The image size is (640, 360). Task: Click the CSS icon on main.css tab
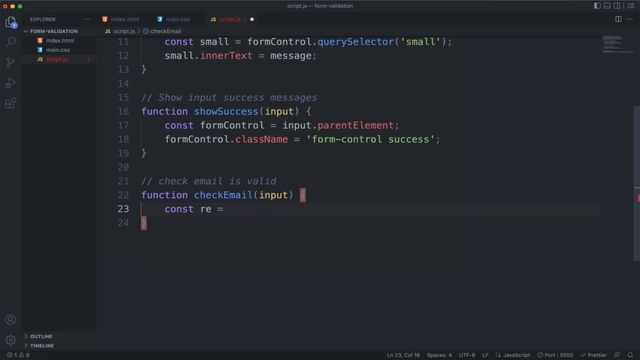pos(160,19)
